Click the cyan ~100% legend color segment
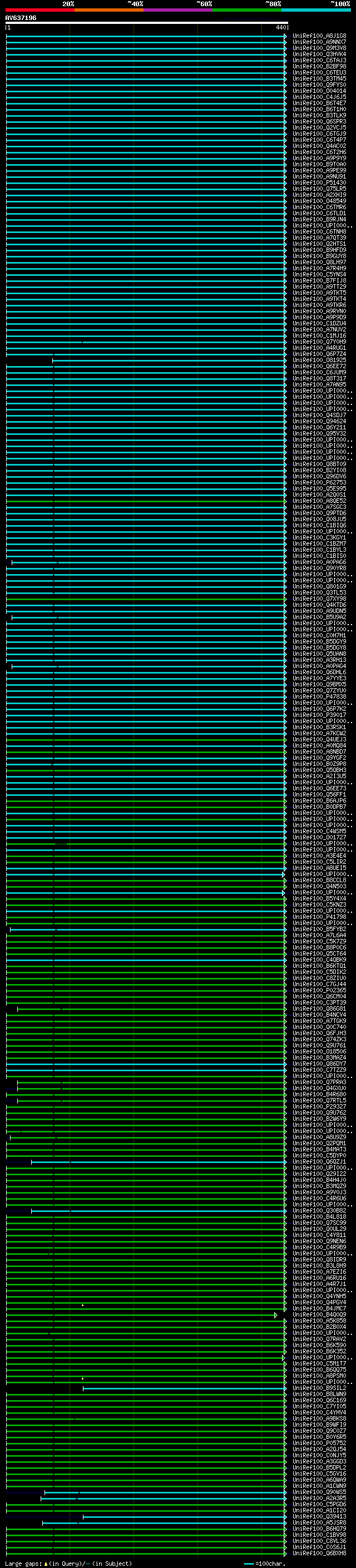Image resolution: width=356 pixels, height=1568 pixels. 317,10
